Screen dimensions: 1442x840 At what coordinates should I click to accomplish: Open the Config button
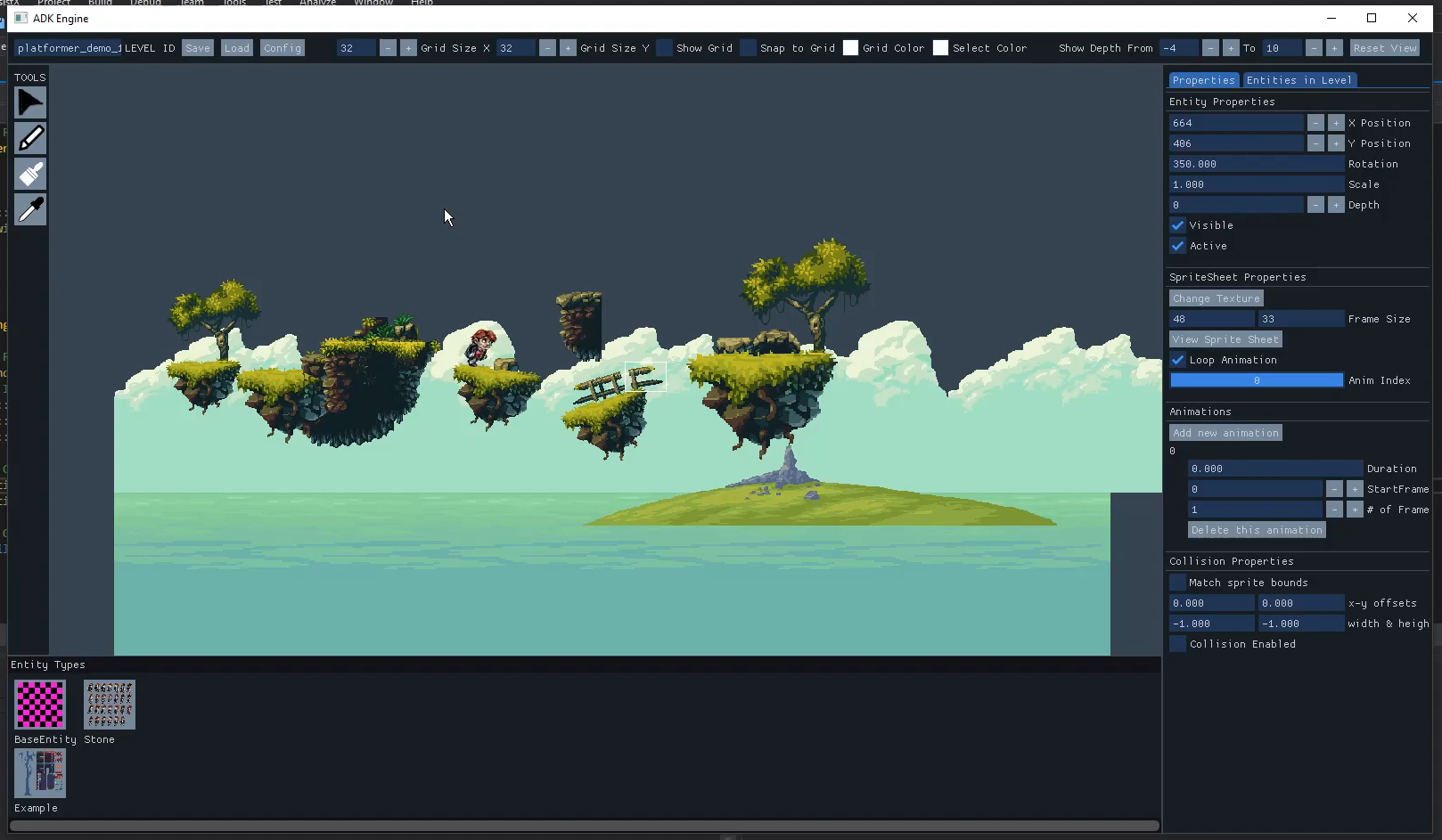[x=283, y=48]
